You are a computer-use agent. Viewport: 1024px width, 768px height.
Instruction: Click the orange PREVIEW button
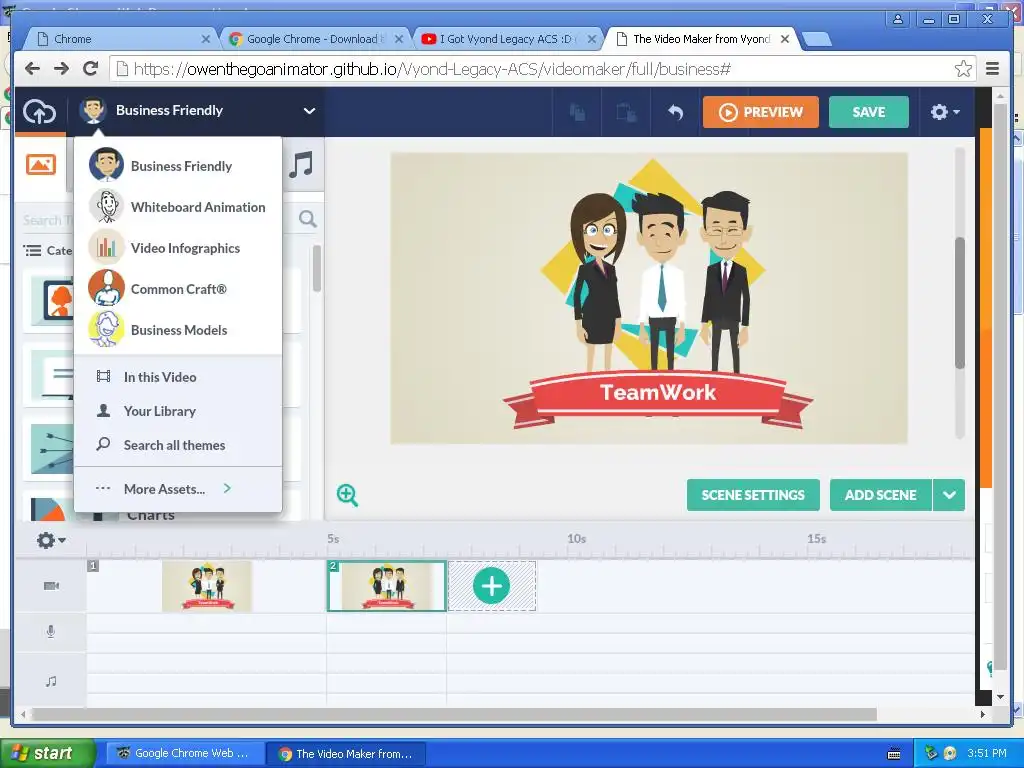coord(760,112)
